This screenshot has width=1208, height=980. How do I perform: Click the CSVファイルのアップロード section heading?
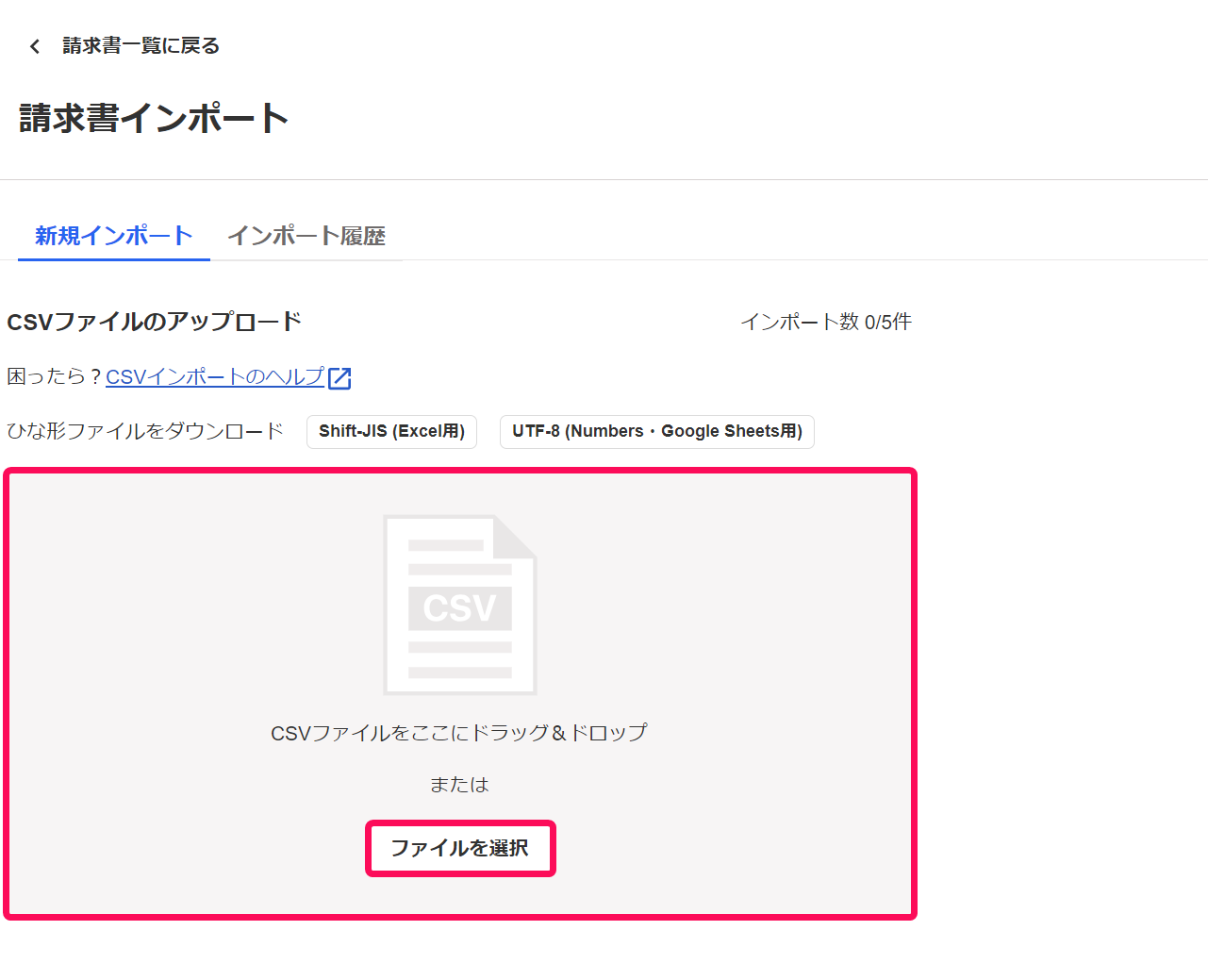(154, 322)
